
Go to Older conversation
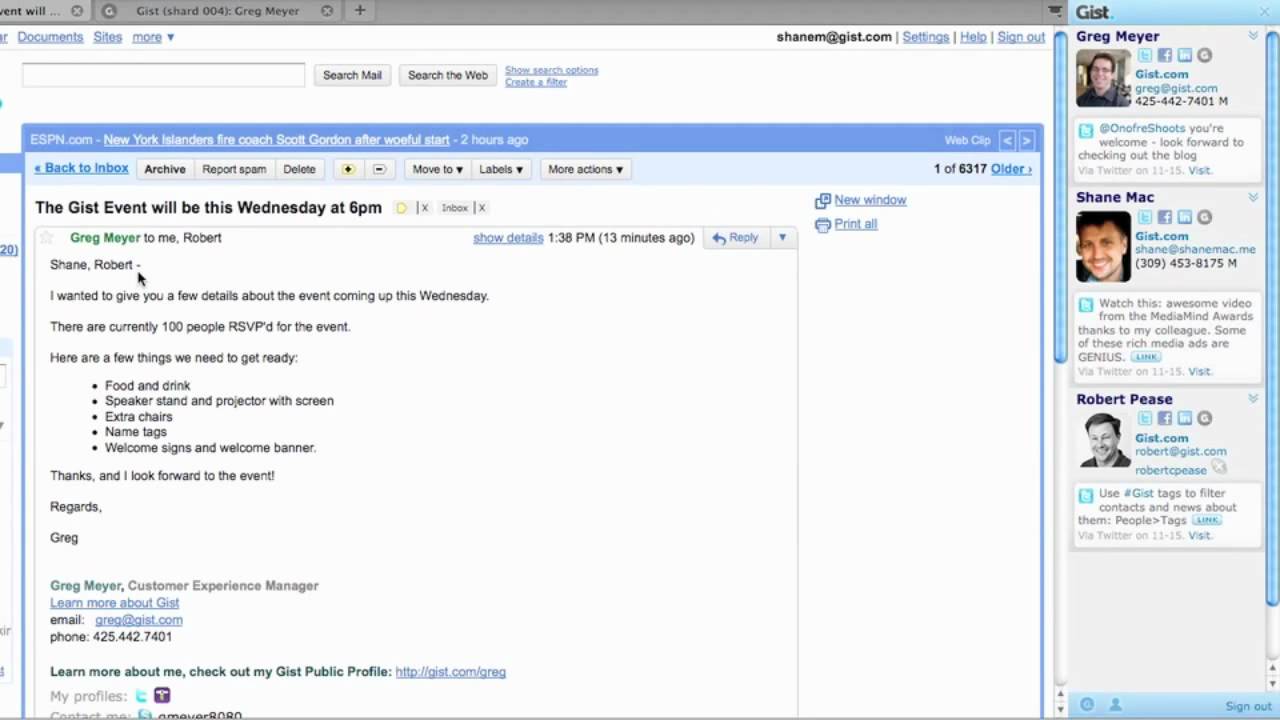[x=1011, y=169]
